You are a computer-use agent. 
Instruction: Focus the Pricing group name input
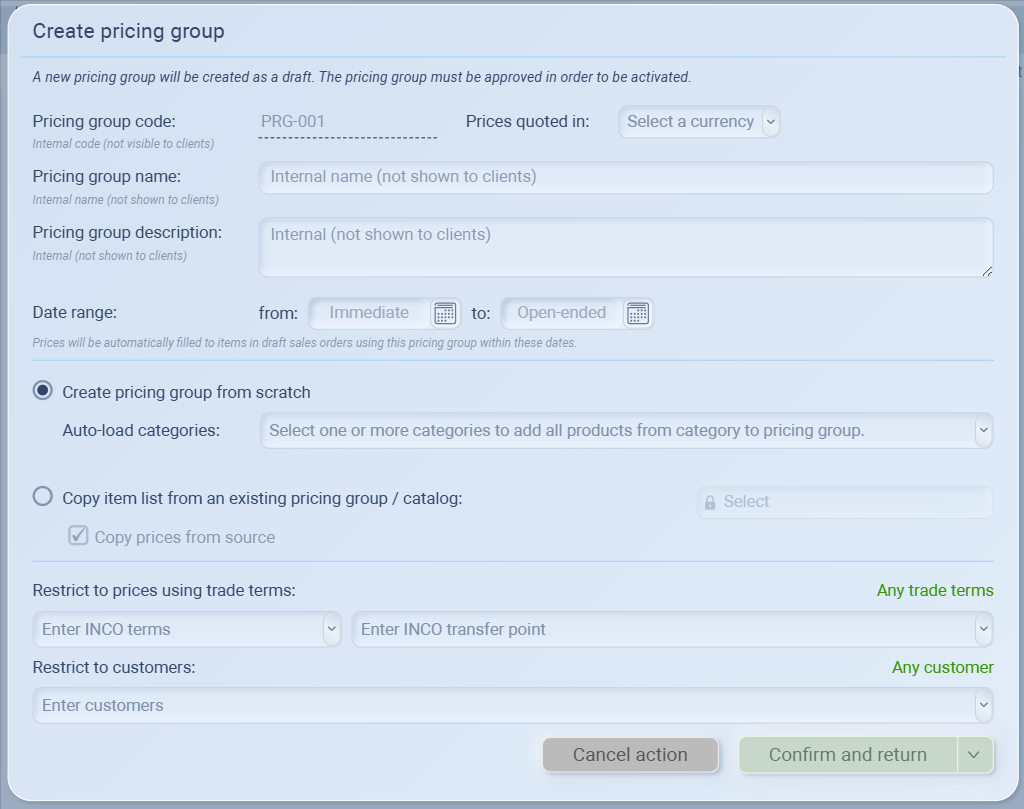626,177
